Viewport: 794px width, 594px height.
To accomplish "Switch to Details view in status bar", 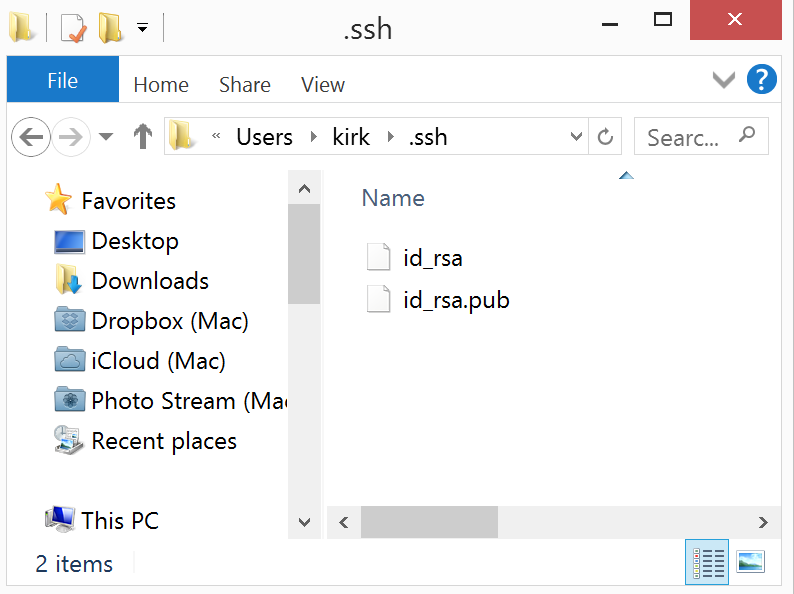I will click(x=707, y=562).
